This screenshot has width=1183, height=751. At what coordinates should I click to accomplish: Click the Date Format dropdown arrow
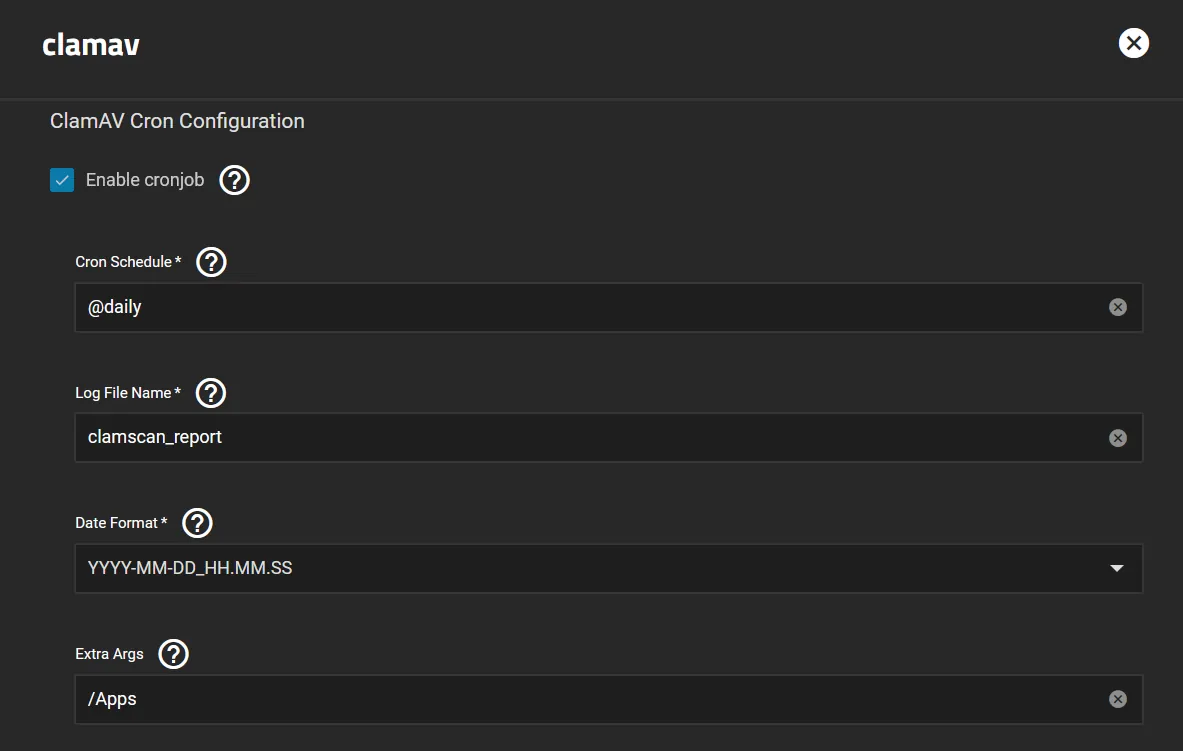[x=1117, y=568]
